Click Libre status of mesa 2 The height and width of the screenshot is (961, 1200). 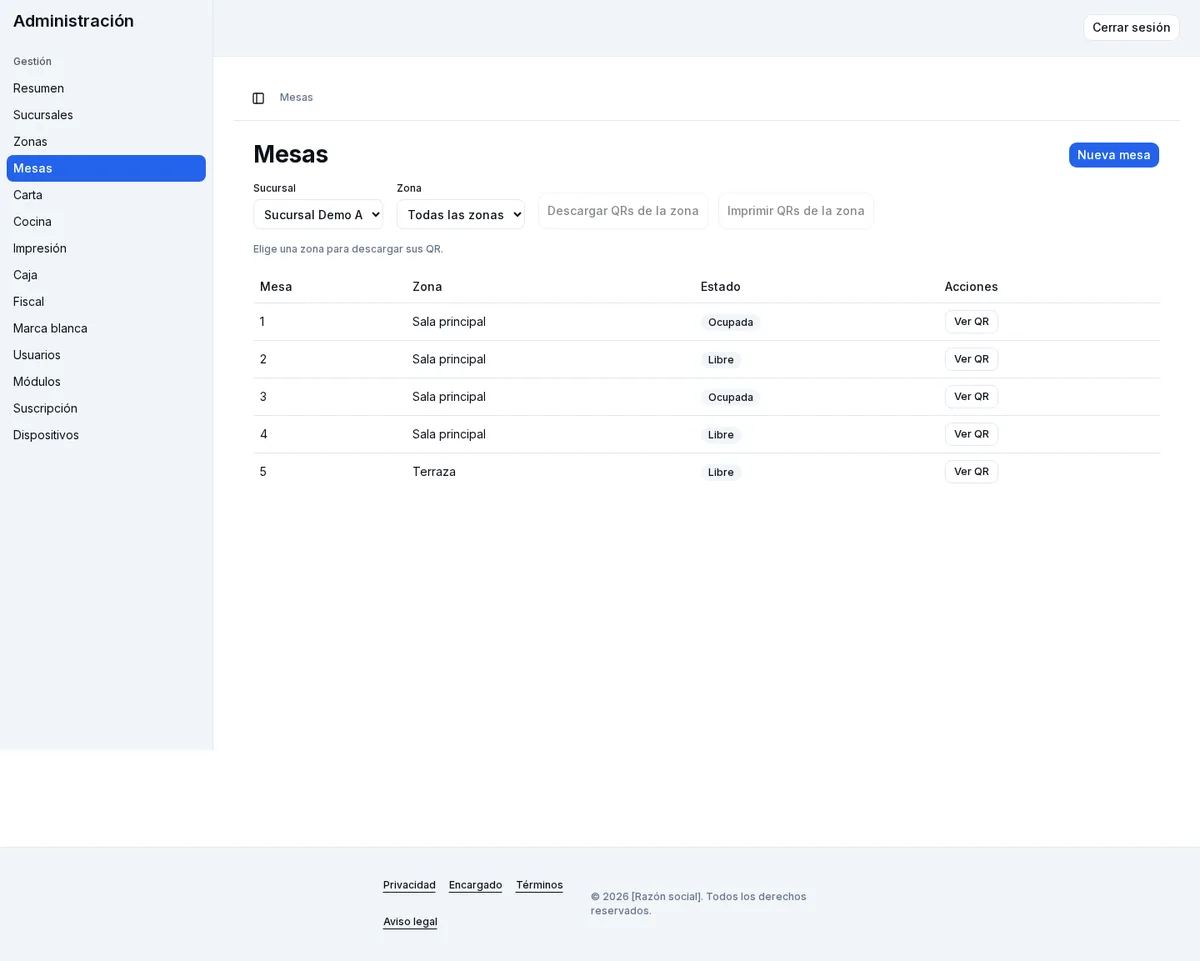coord(721,360)
